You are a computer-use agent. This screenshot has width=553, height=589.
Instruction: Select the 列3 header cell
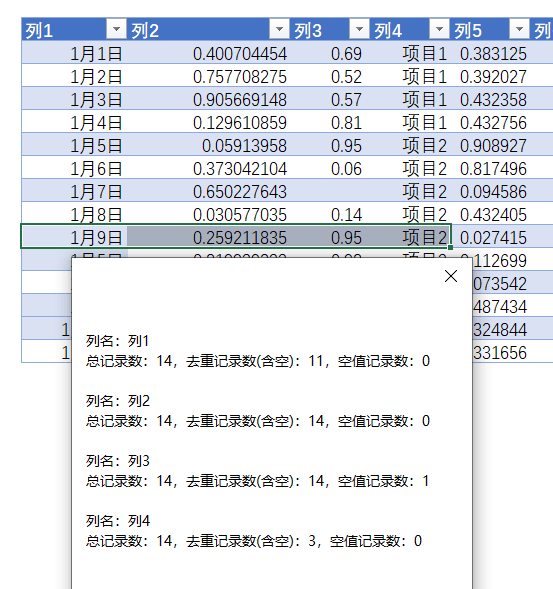(x=330, y=29)
